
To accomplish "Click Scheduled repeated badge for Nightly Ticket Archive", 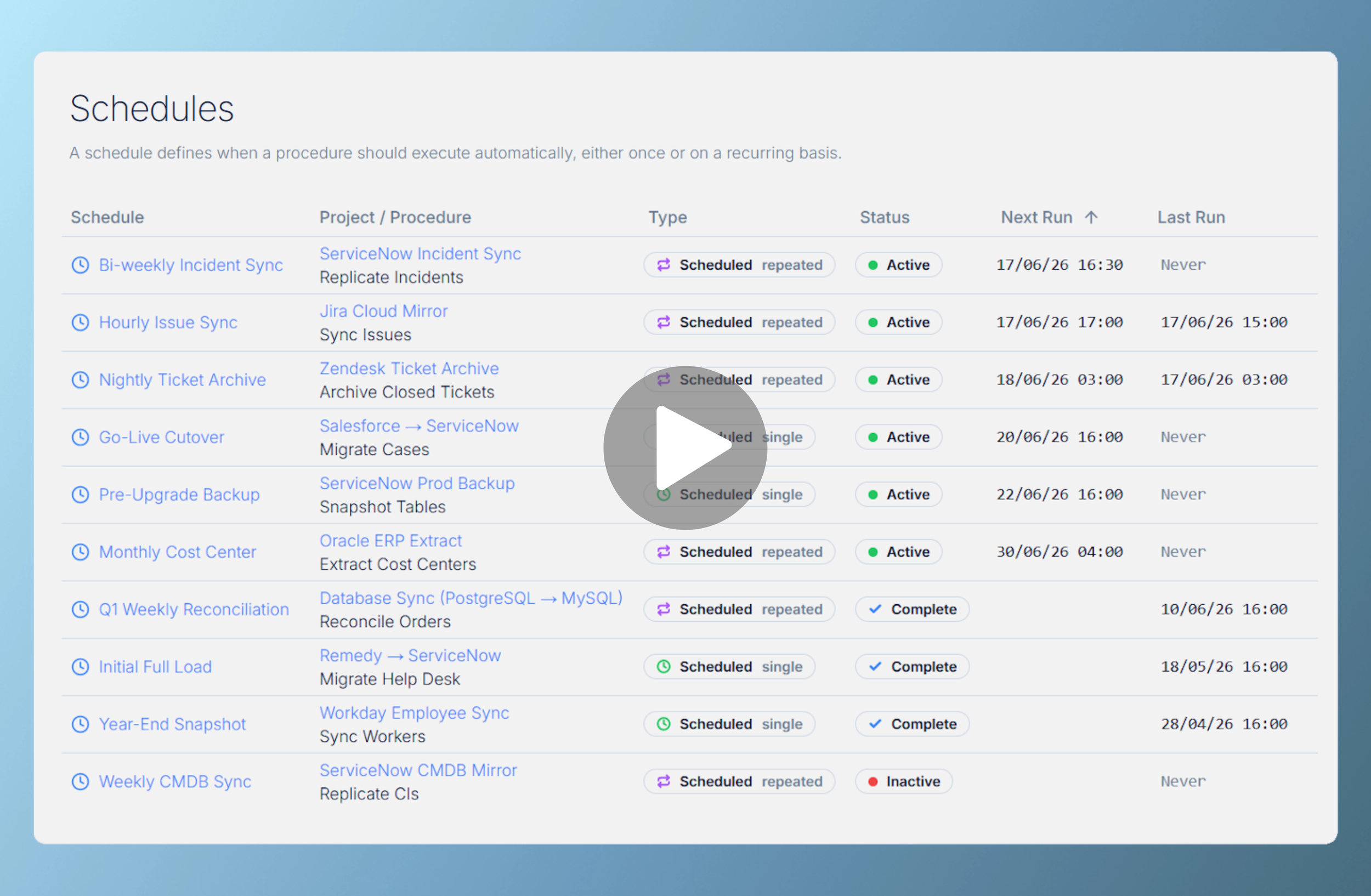I will point(739,379).
